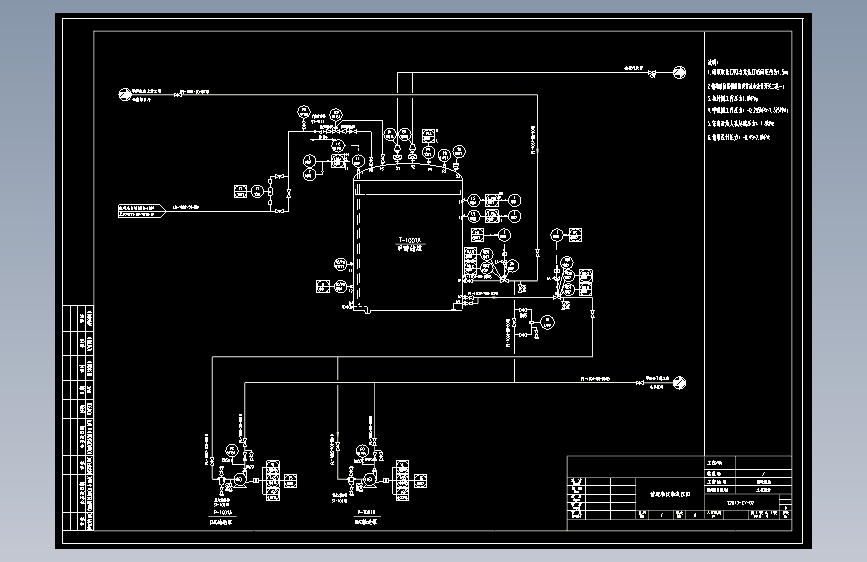Image resolution: width=867 pixels, height=562 pixels.
Task: Click the P-1001A pump label under the left pump
Action: click(222, 513)
